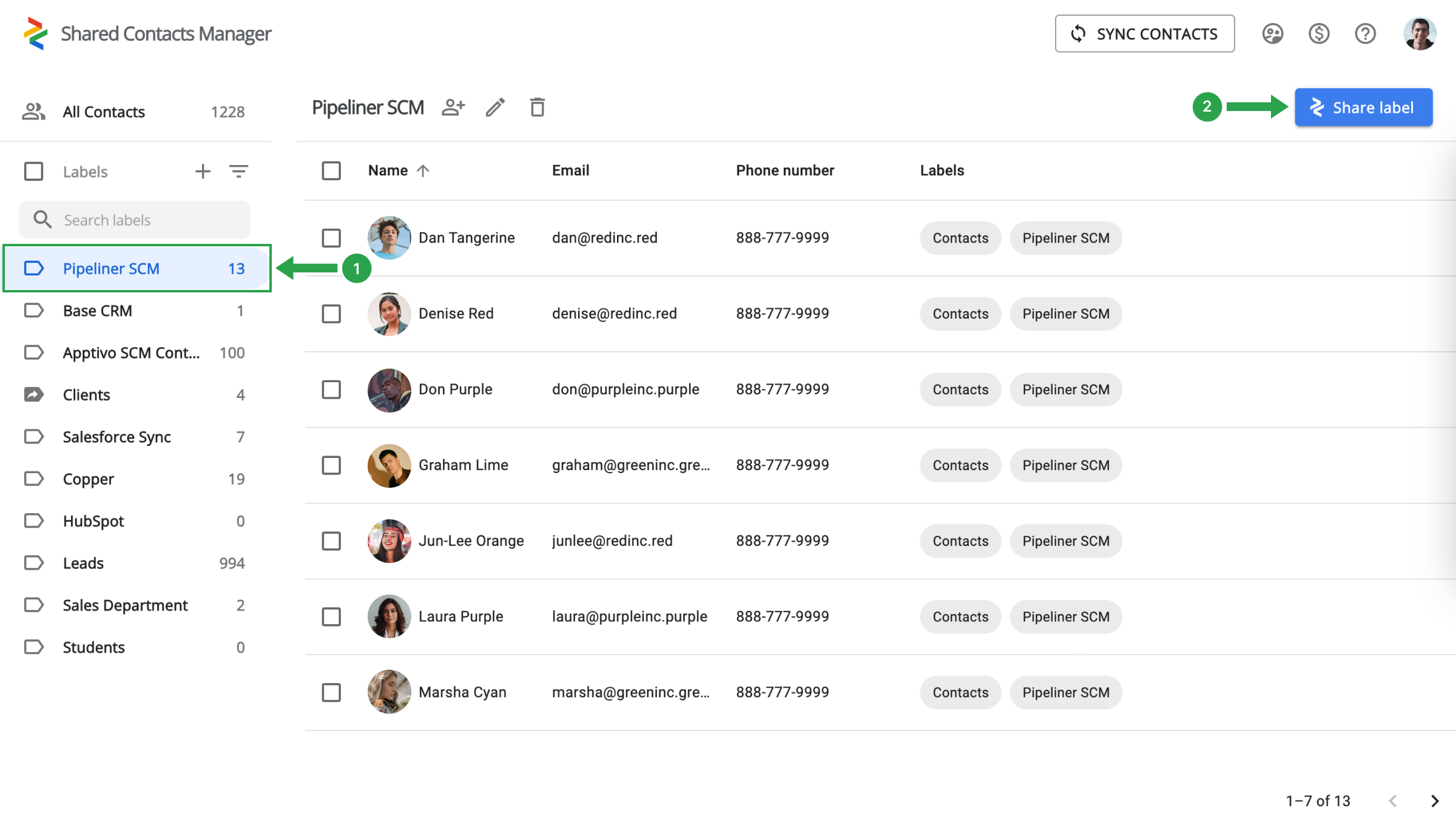Open the labels filter sort icon

pyautogui.click(x=238, y=172)
